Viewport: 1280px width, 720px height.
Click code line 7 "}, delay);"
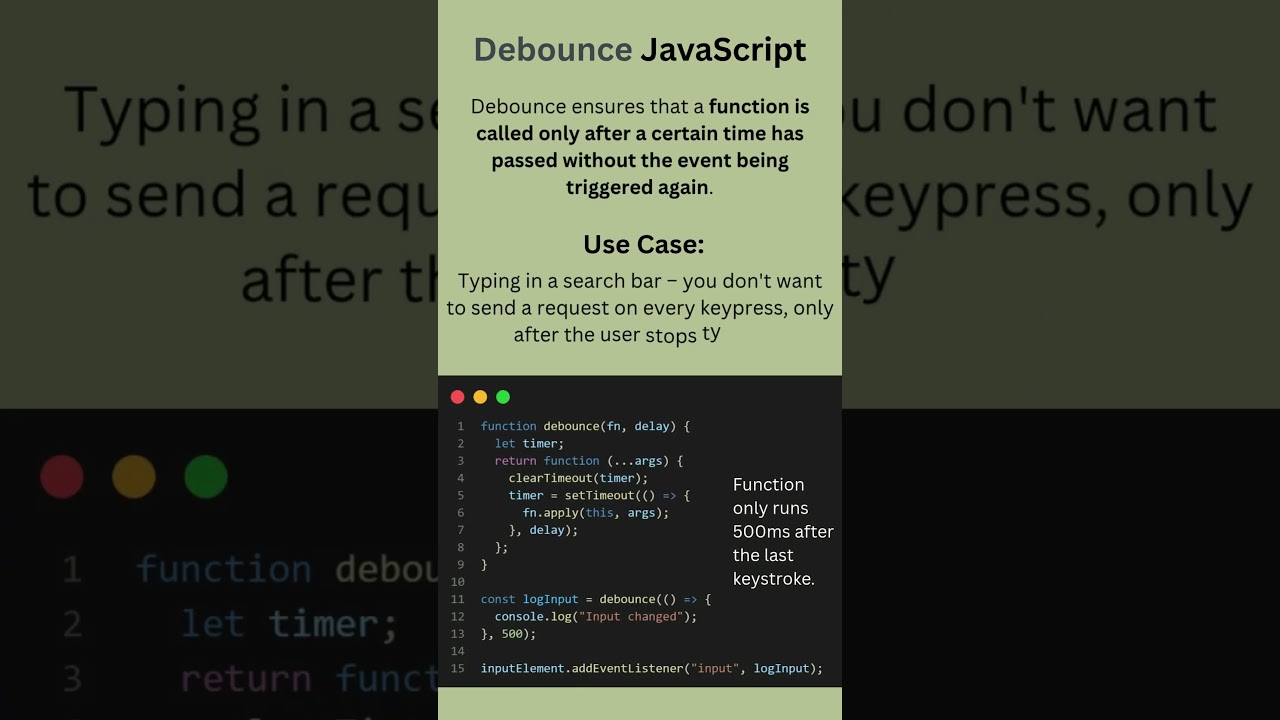pyautogui.click(x=543, y=530)
